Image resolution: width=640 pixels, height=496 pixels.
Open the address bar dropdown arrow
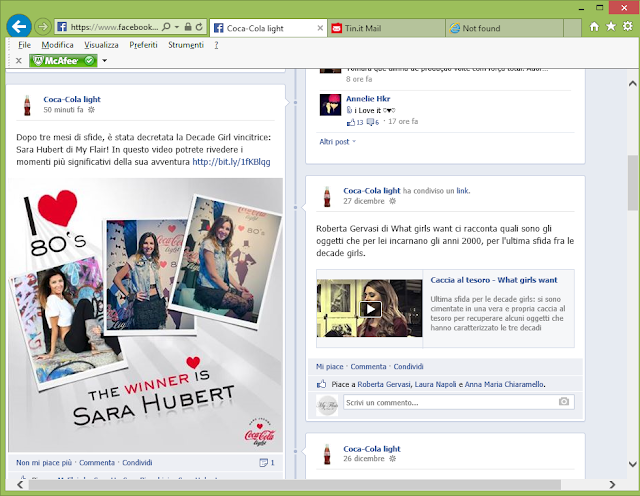point(177,27)
